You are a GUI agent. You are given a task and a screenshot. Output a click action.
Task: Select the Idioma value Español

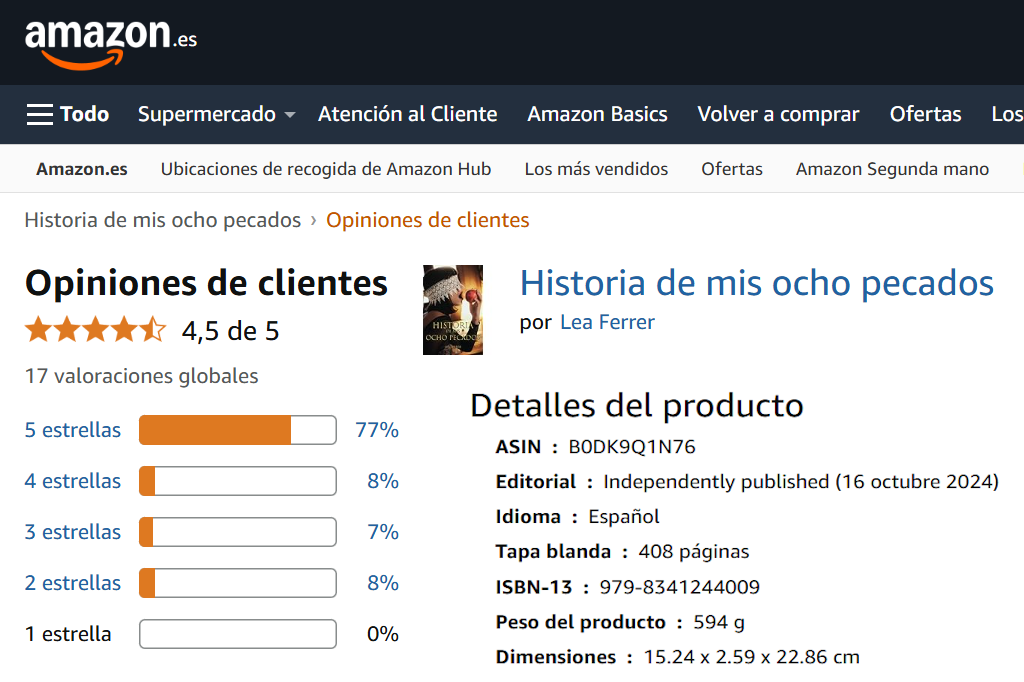coord(624,517)
